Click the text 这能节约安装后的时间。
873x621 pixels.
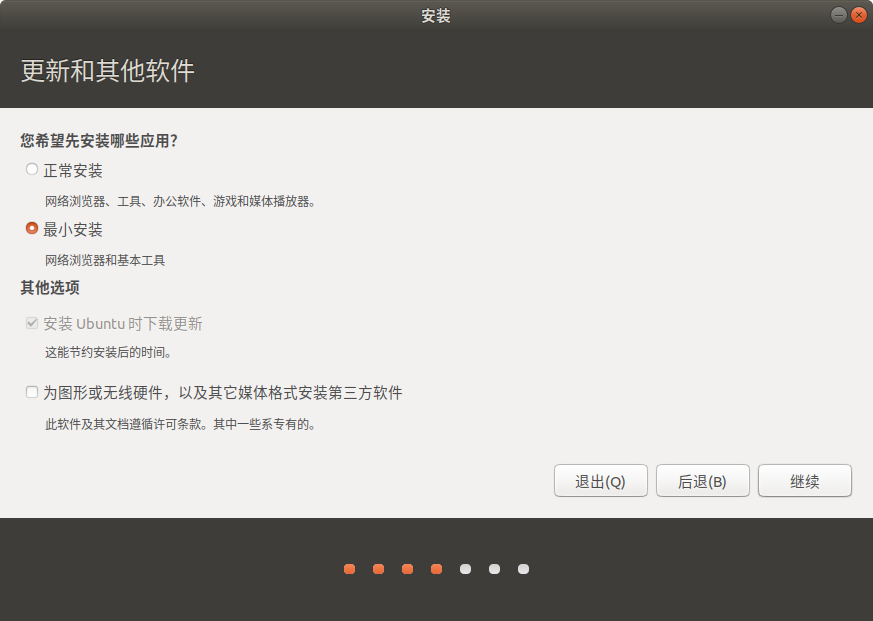pos(109,352)
